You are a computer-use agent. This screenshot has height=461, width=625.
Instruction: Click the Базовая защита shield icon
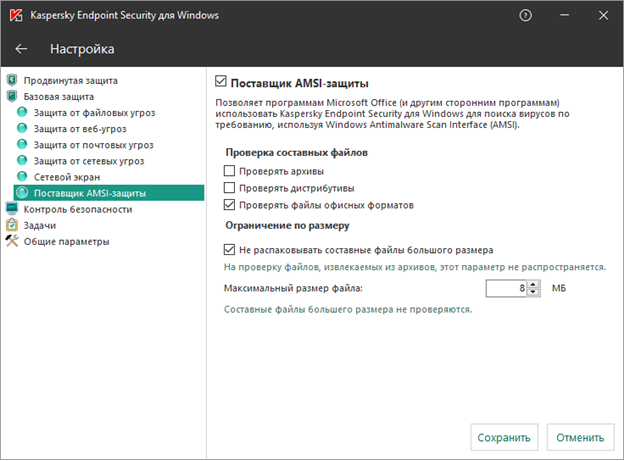12,96
